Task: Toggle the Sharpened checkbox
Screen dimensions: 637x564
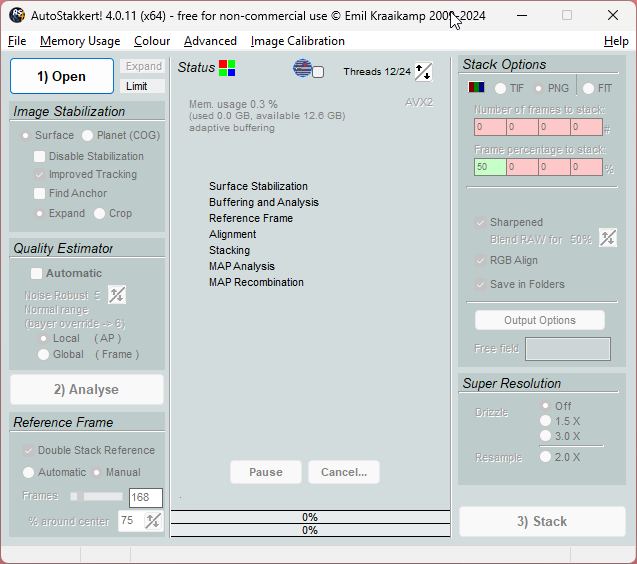Action: click(481, 222)
